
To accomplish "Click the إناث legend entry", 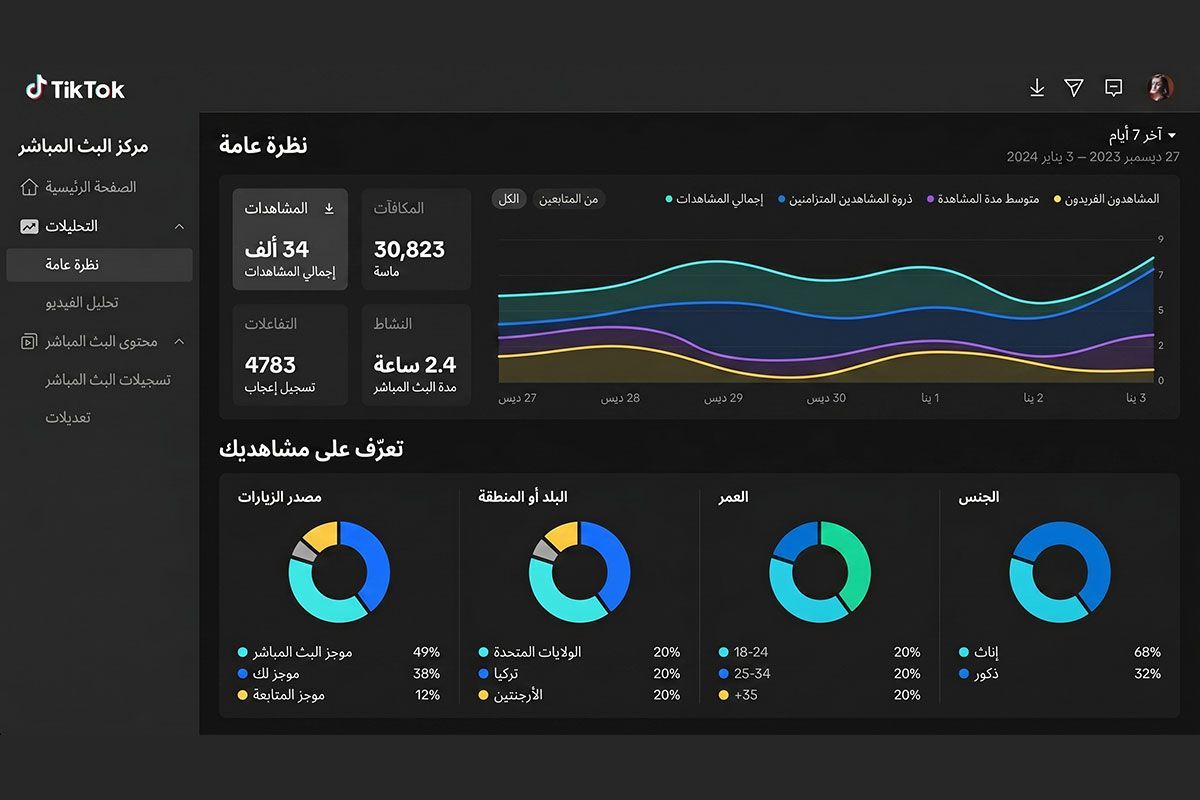I will coord(979,652).
